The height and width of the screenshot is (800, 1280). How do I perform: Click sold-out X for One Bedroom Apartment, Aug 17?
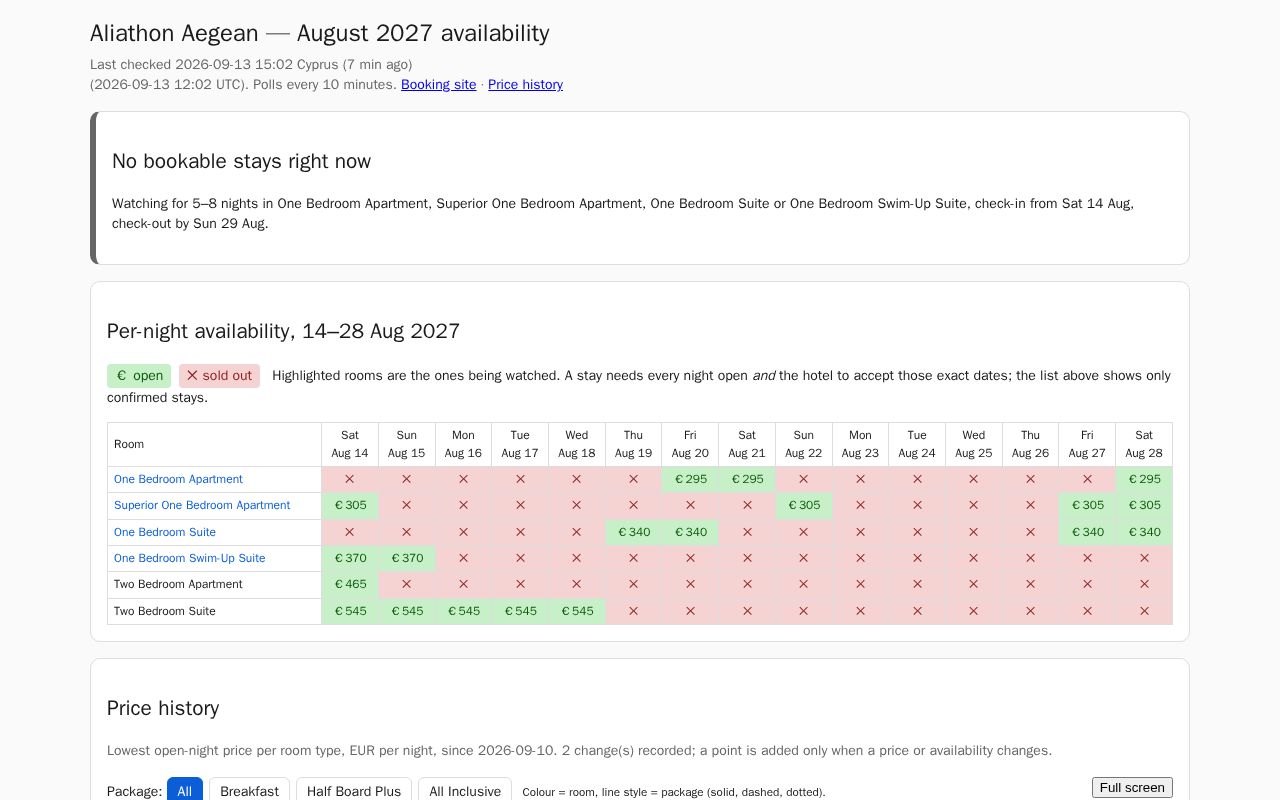pos(520,479)
